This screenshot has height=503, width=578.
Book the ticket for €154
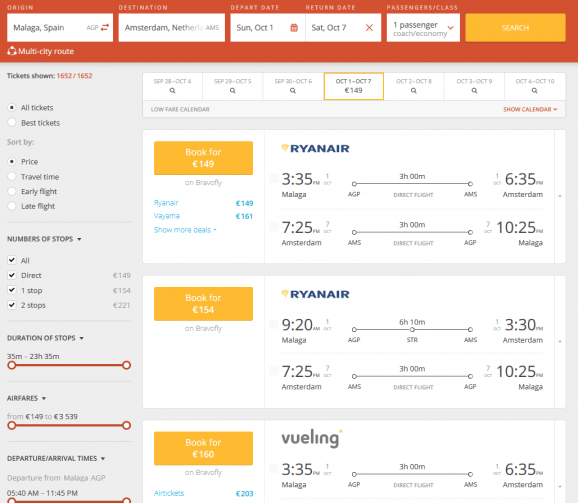coord(203,304)
